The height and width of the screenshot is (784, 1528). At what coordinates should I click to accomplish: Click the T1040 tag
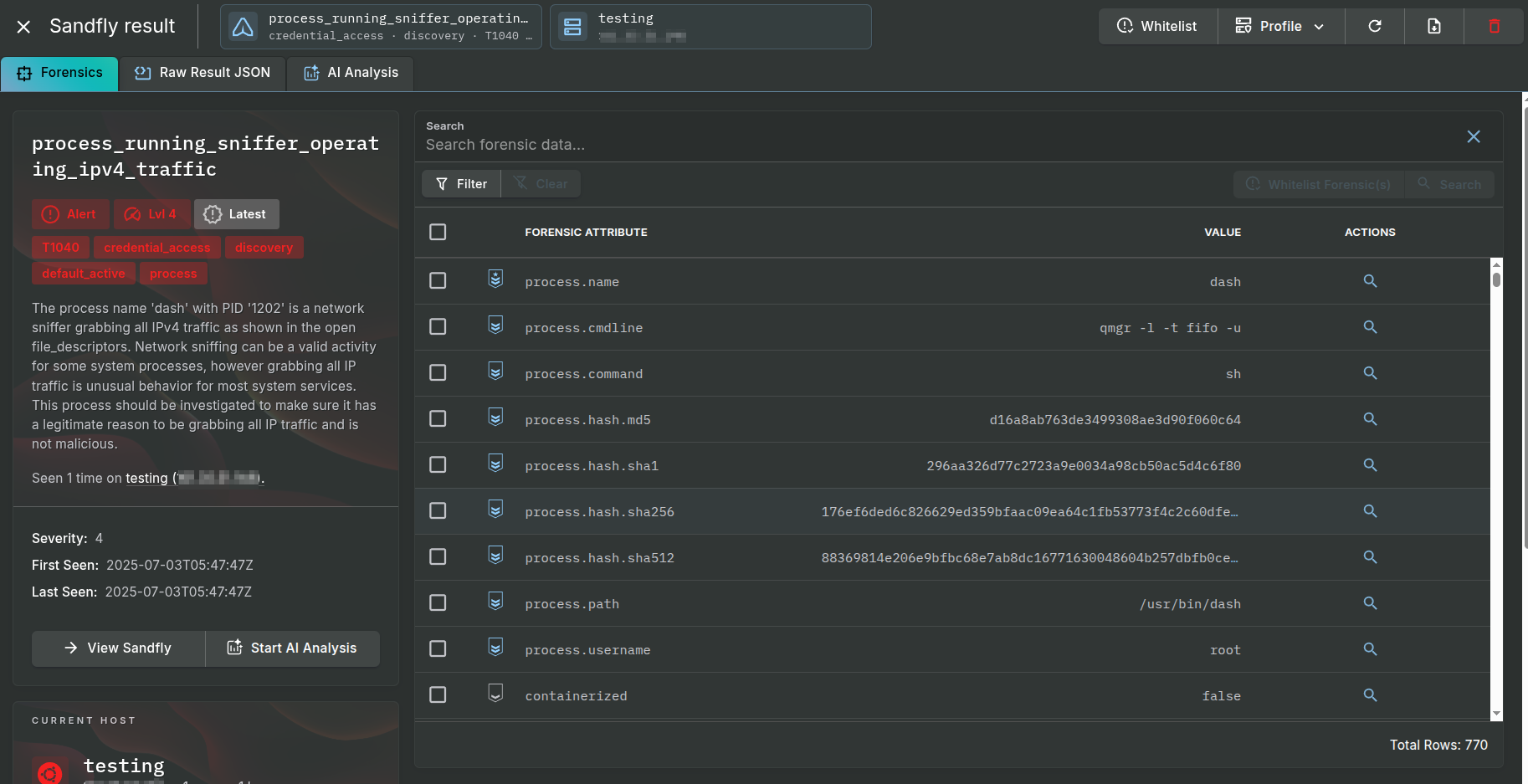(61, 248)
